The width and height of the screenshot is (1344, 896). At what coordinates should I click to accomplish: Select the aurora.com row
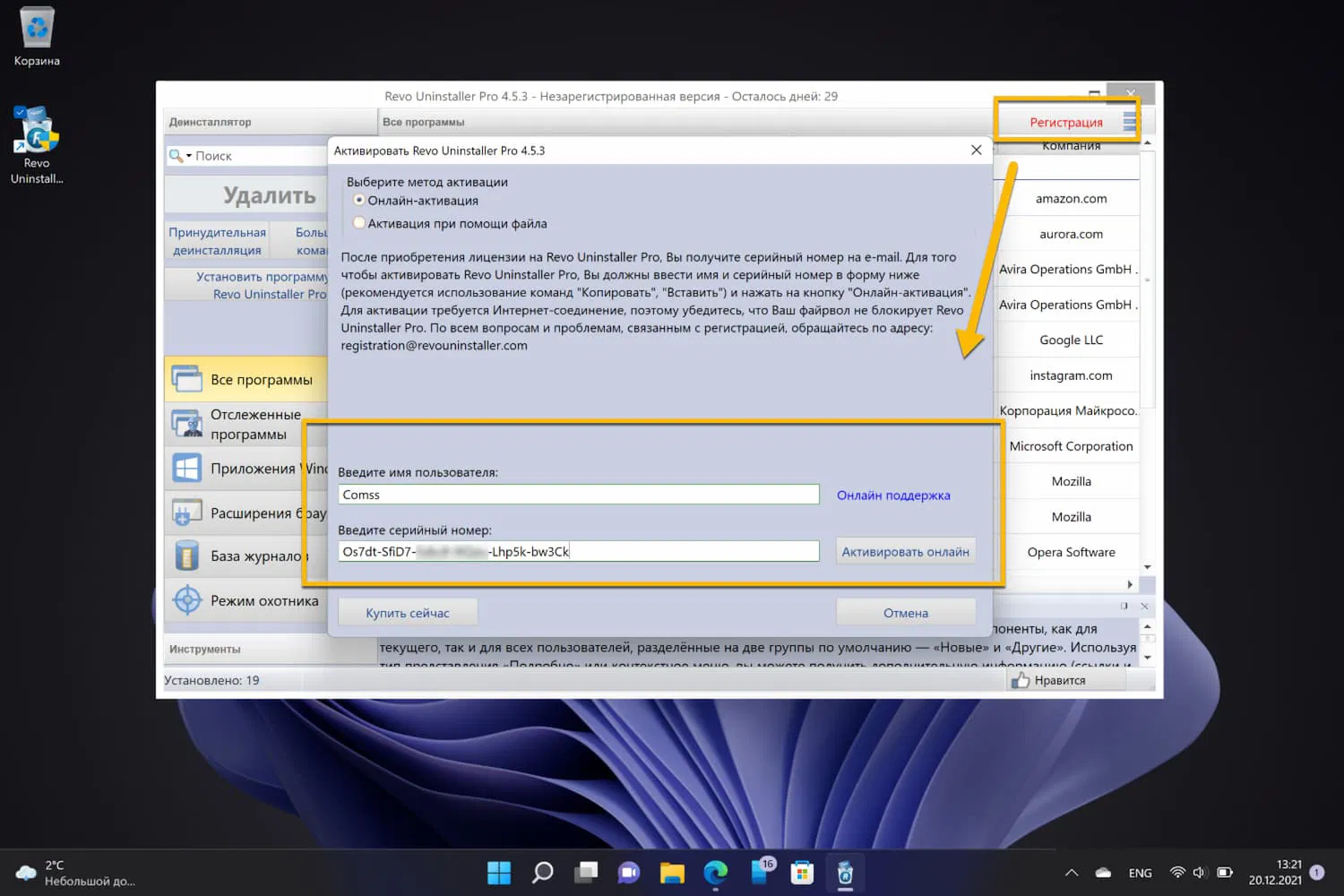tap(1071, 234)
